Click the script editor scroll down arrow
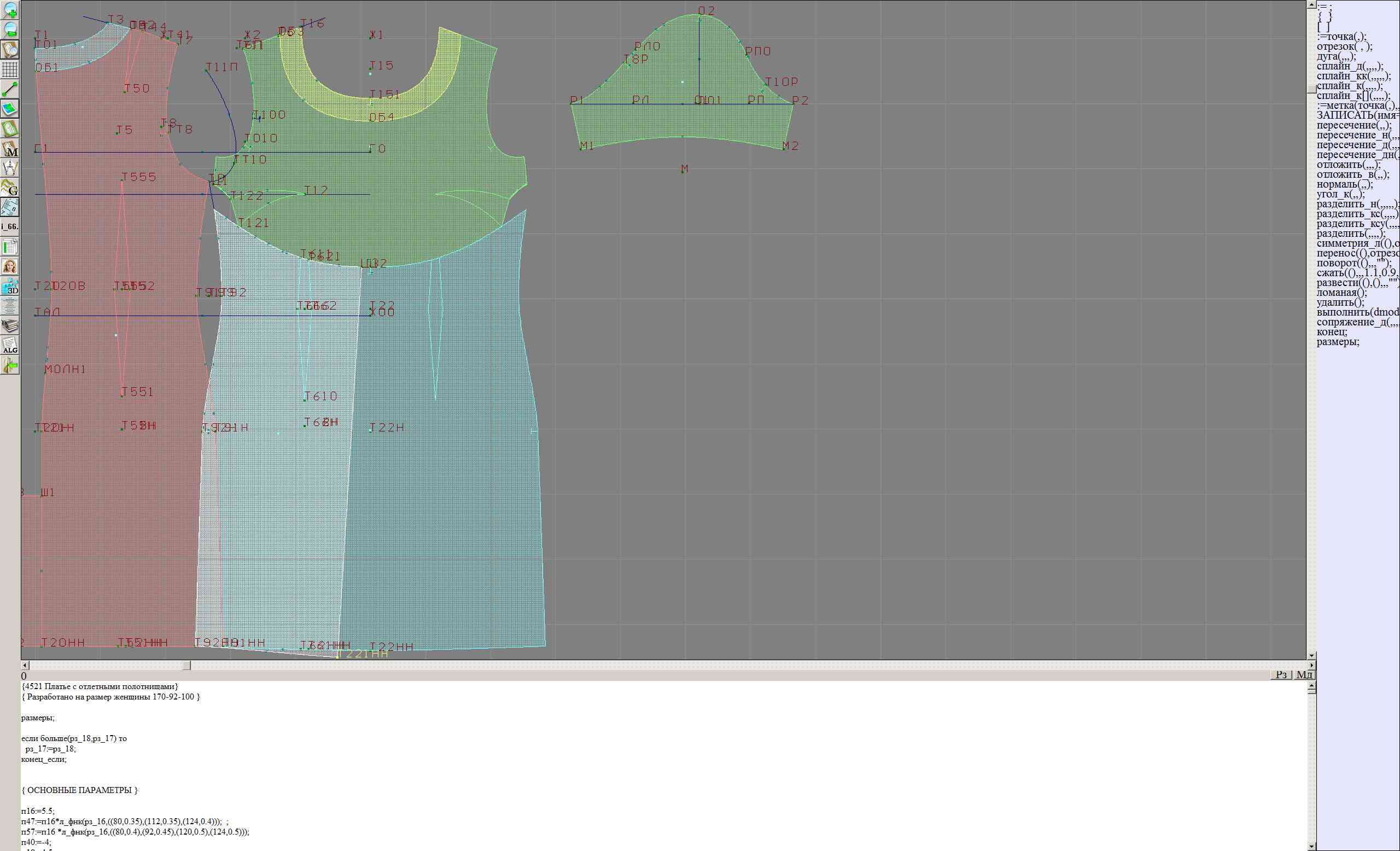Image resolution: width=1400 pixels, height=851 pixels. click(x=1311, y=846)
